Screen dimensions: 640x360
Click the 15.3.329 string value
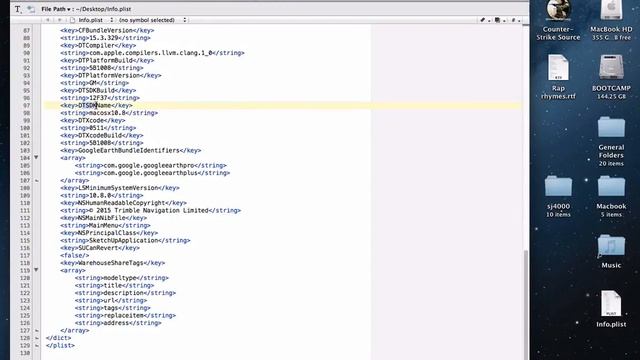pyautogui.click(x=105, y=38)
